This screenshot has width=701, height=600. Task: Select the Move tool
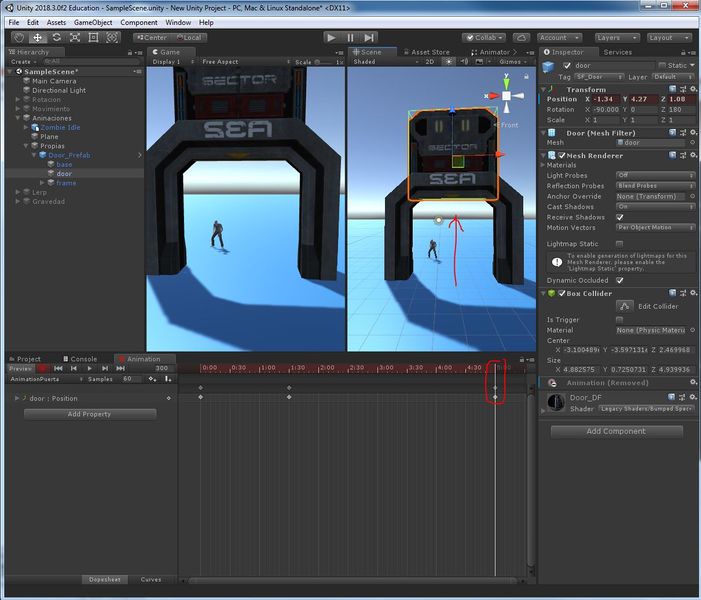pyautogui.click(x=38, y=38)
